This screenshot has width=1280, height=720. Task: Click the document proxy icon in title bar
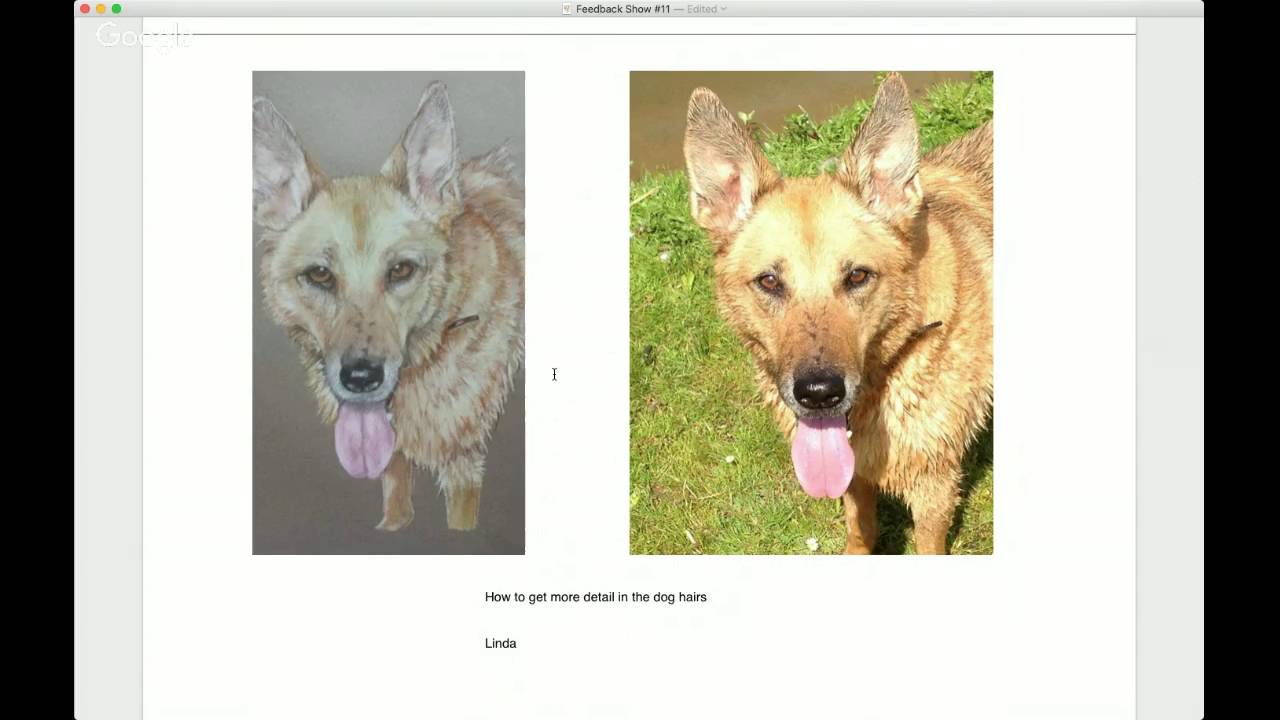pyautogui.click(x=567, y=9)
